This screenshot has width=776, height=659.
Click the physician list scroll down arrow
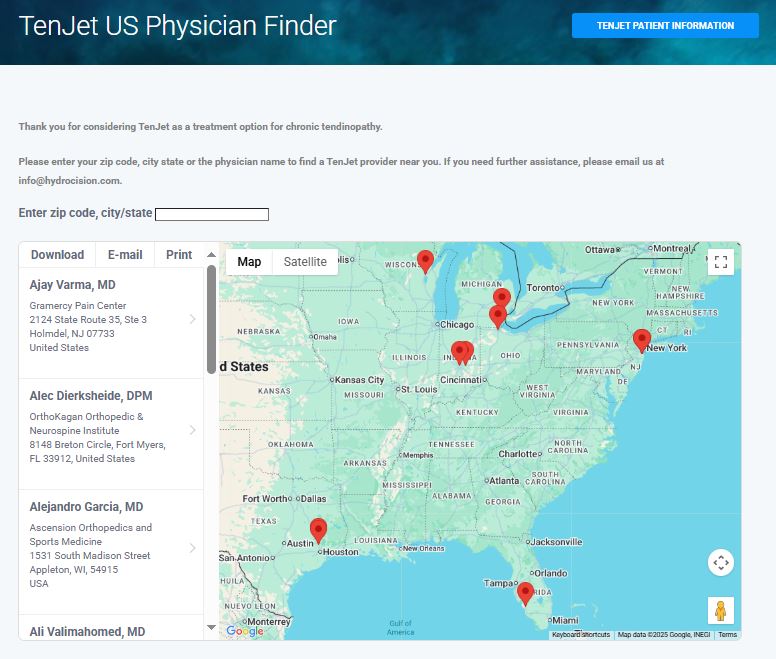pos(211,627)
